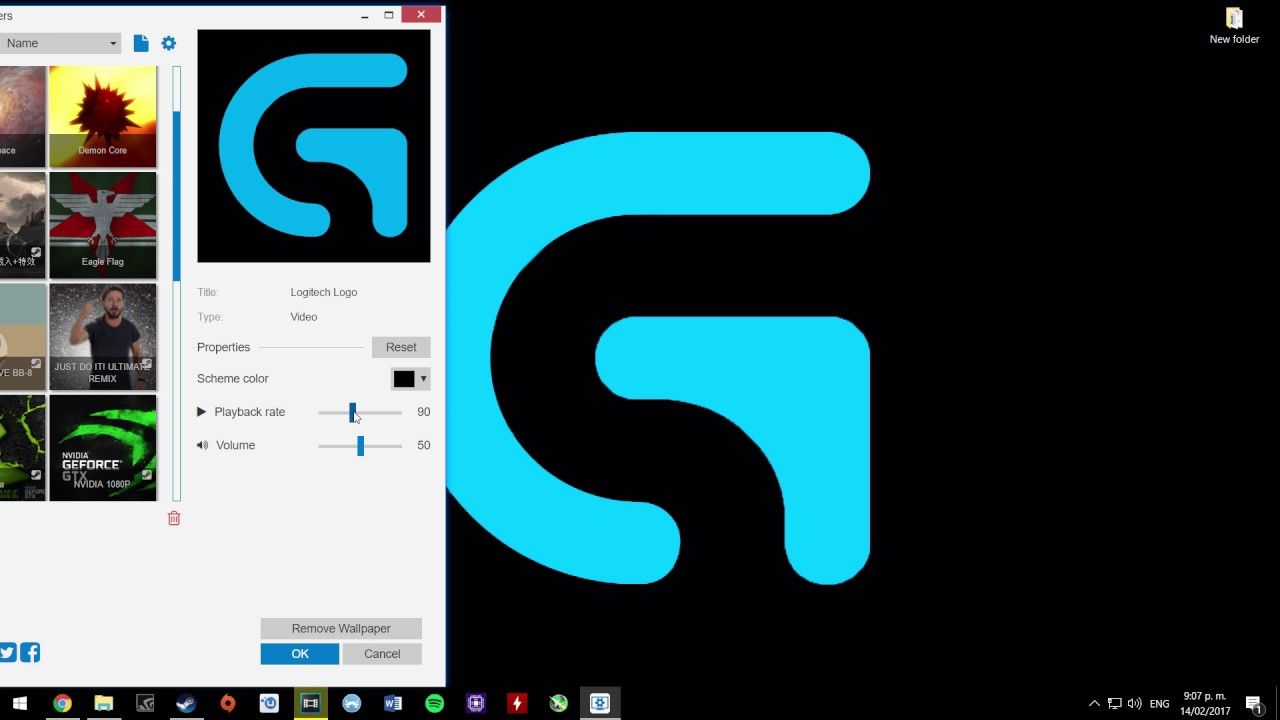Screen dimensions: 1280x720
Task: Select the NVIDIA 1080P wallpaper thumbnail
Action: coord(102,447)
